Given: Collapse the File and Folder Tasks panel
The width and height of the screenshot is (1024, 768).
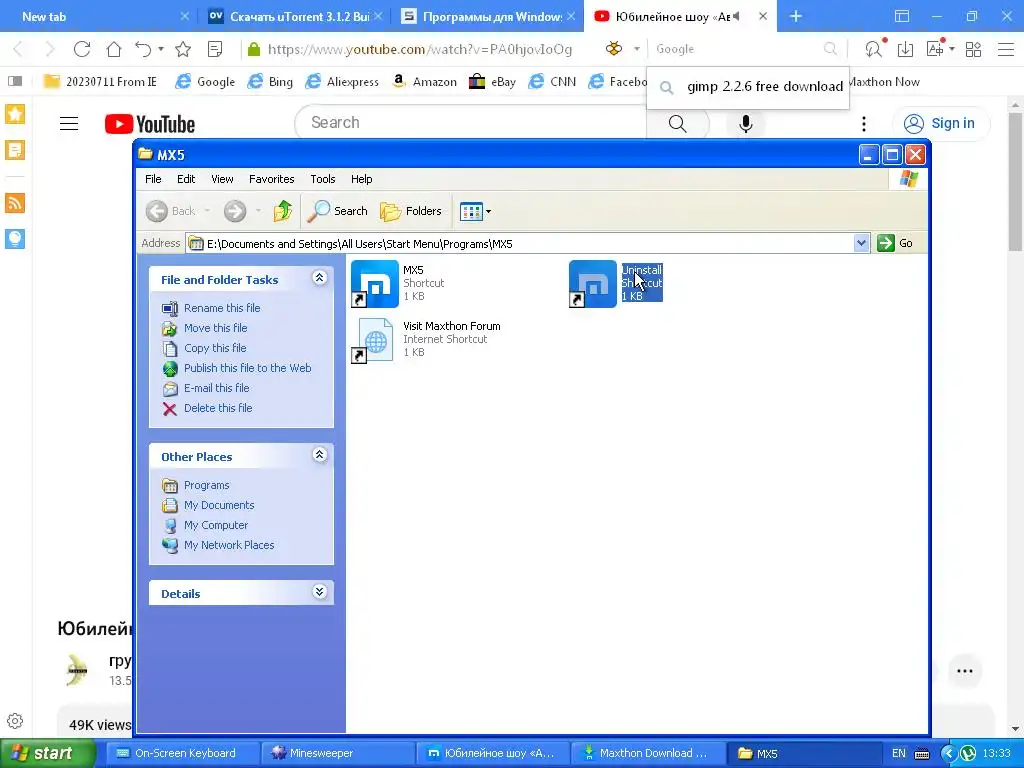Looking at the screenshot, I should coord(319,278).
